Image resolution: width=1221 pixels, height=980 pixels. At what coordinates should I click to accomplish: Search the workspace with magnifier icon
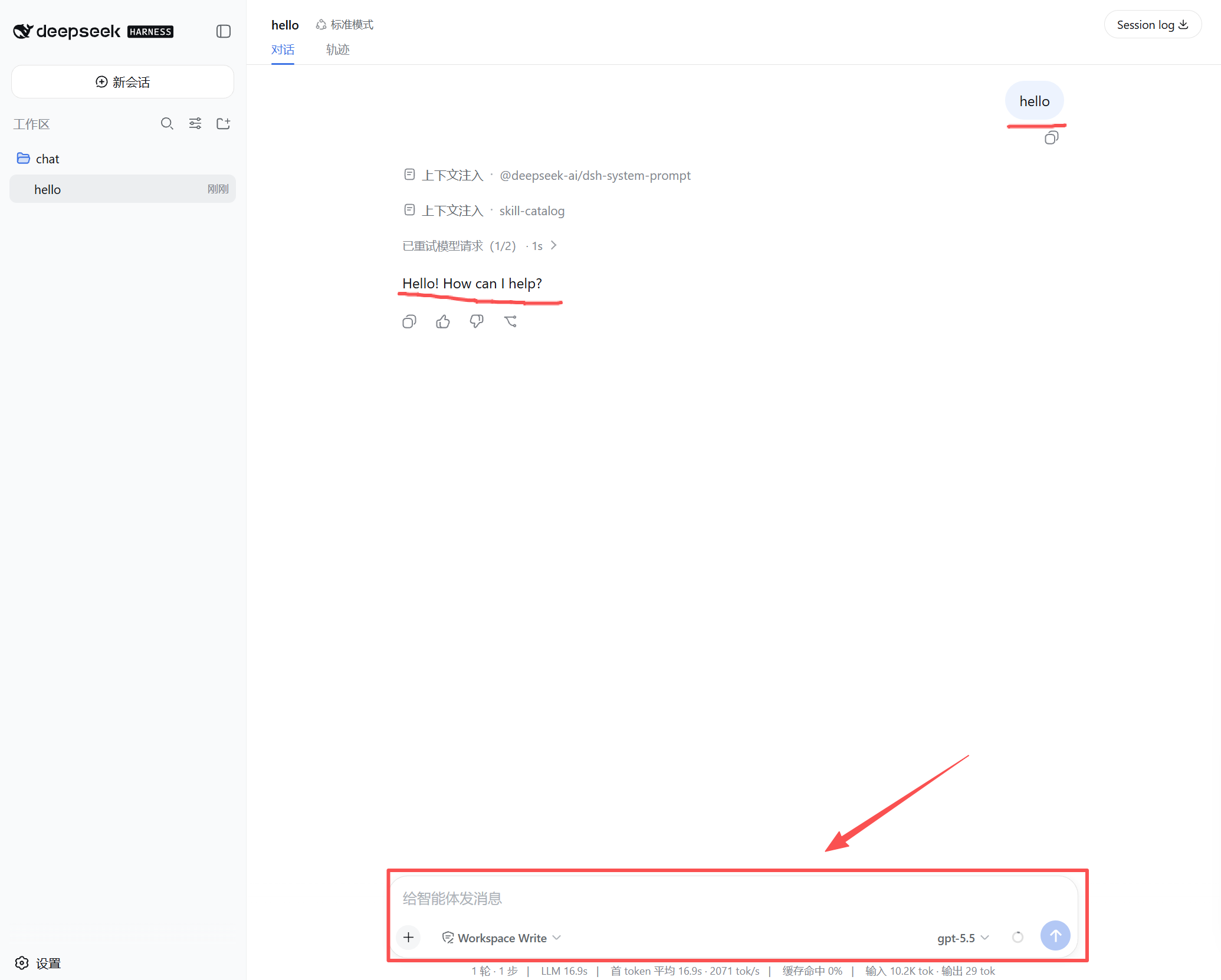point(167,124)
